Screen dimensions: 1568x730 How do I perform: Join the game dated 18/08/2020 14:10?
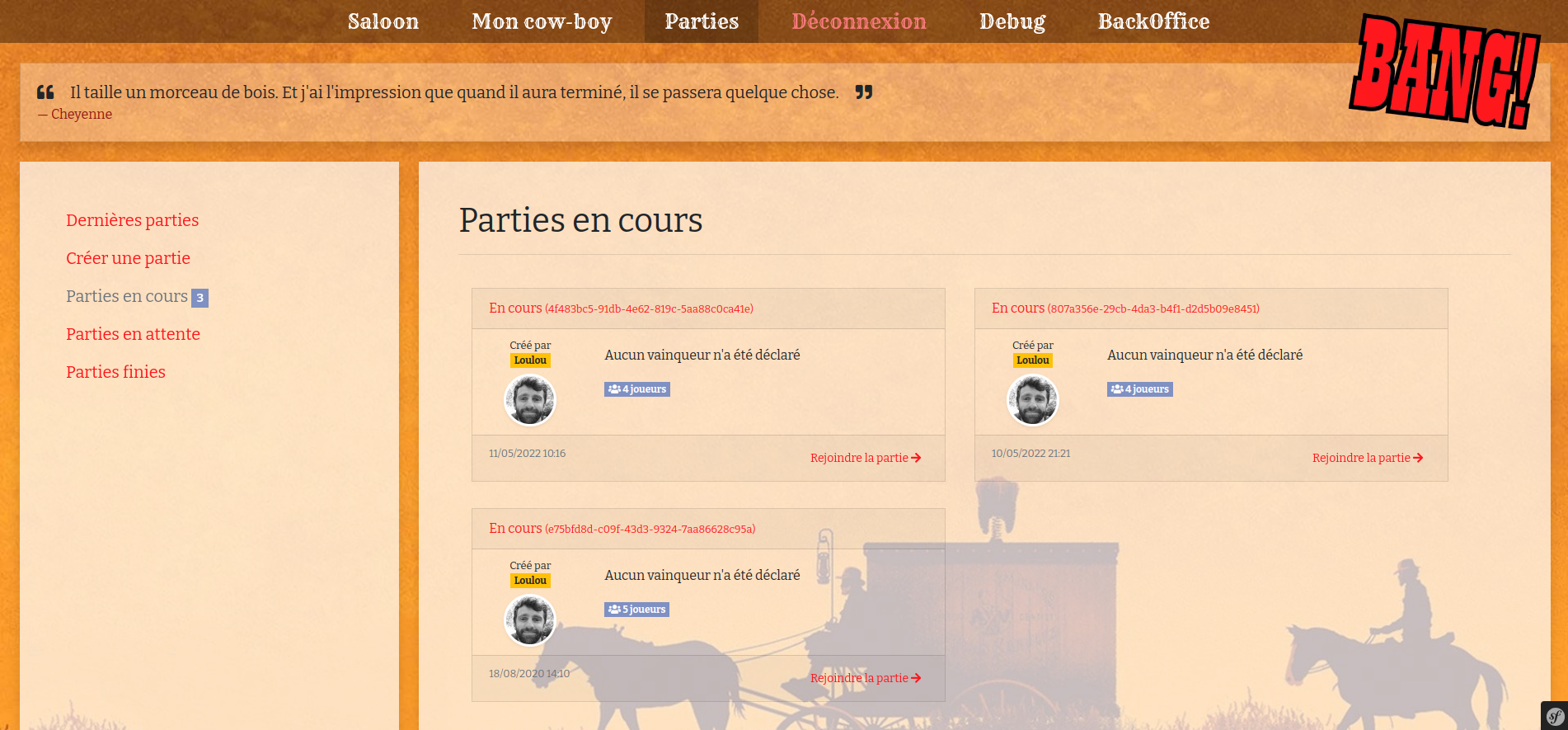[x=866, y=678]
